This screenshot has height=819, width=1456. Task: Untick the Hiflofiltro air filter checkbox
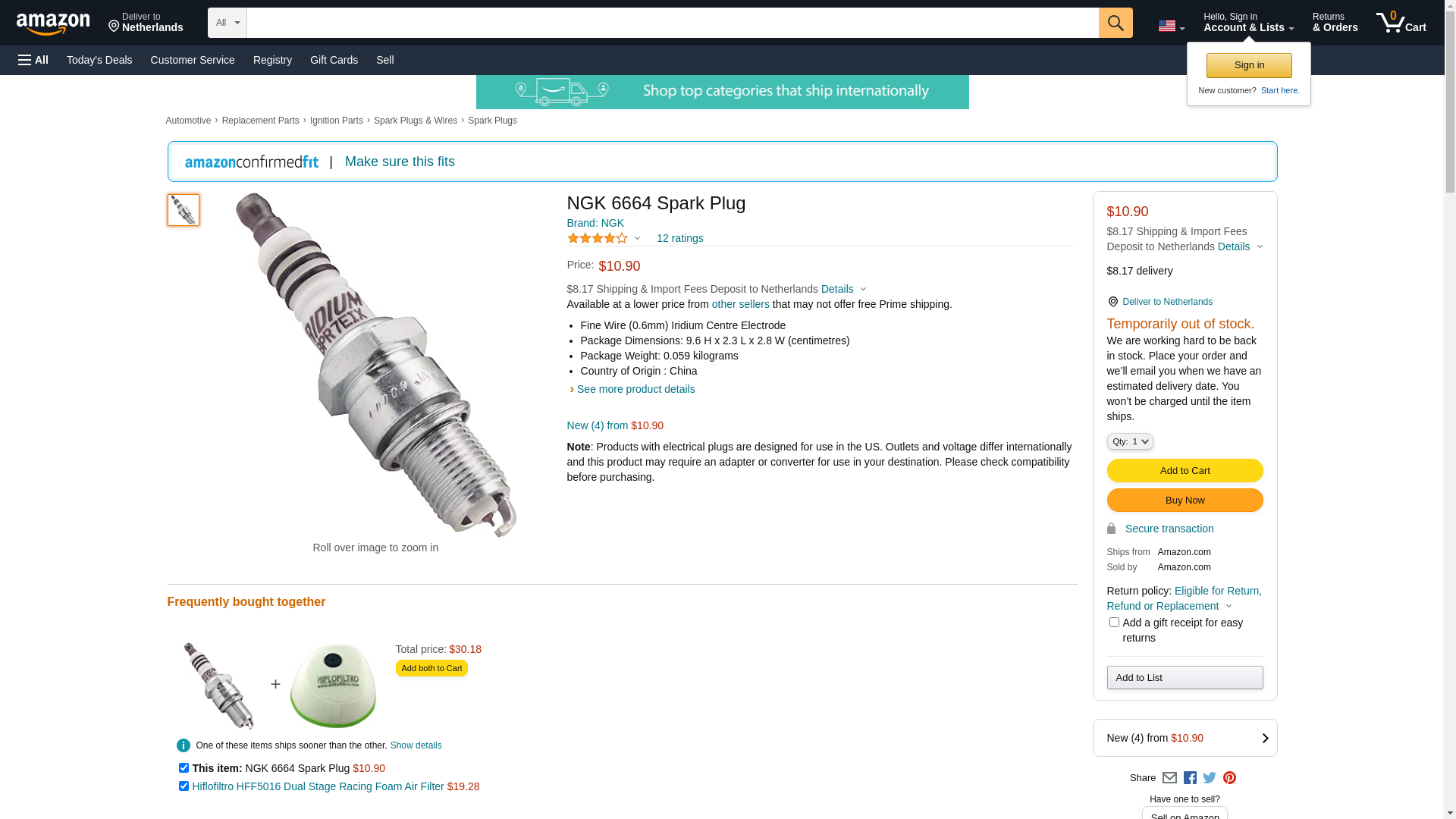(184, 786)
